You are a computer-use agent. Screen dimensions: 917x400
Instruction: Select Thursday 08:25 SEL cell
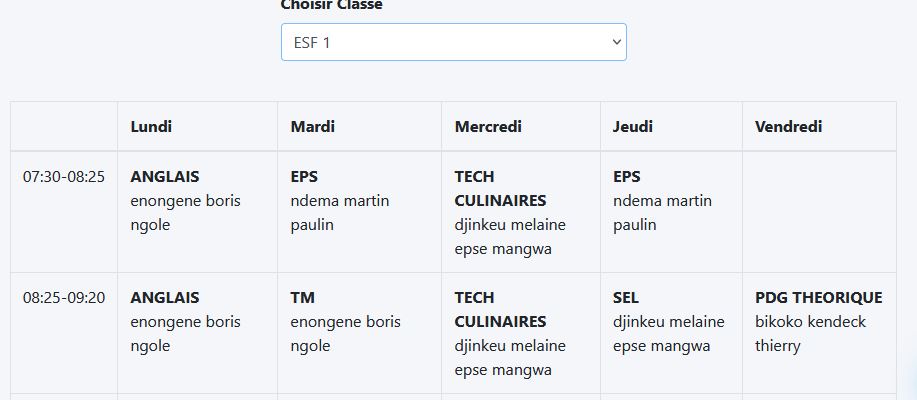coord(671,333)
